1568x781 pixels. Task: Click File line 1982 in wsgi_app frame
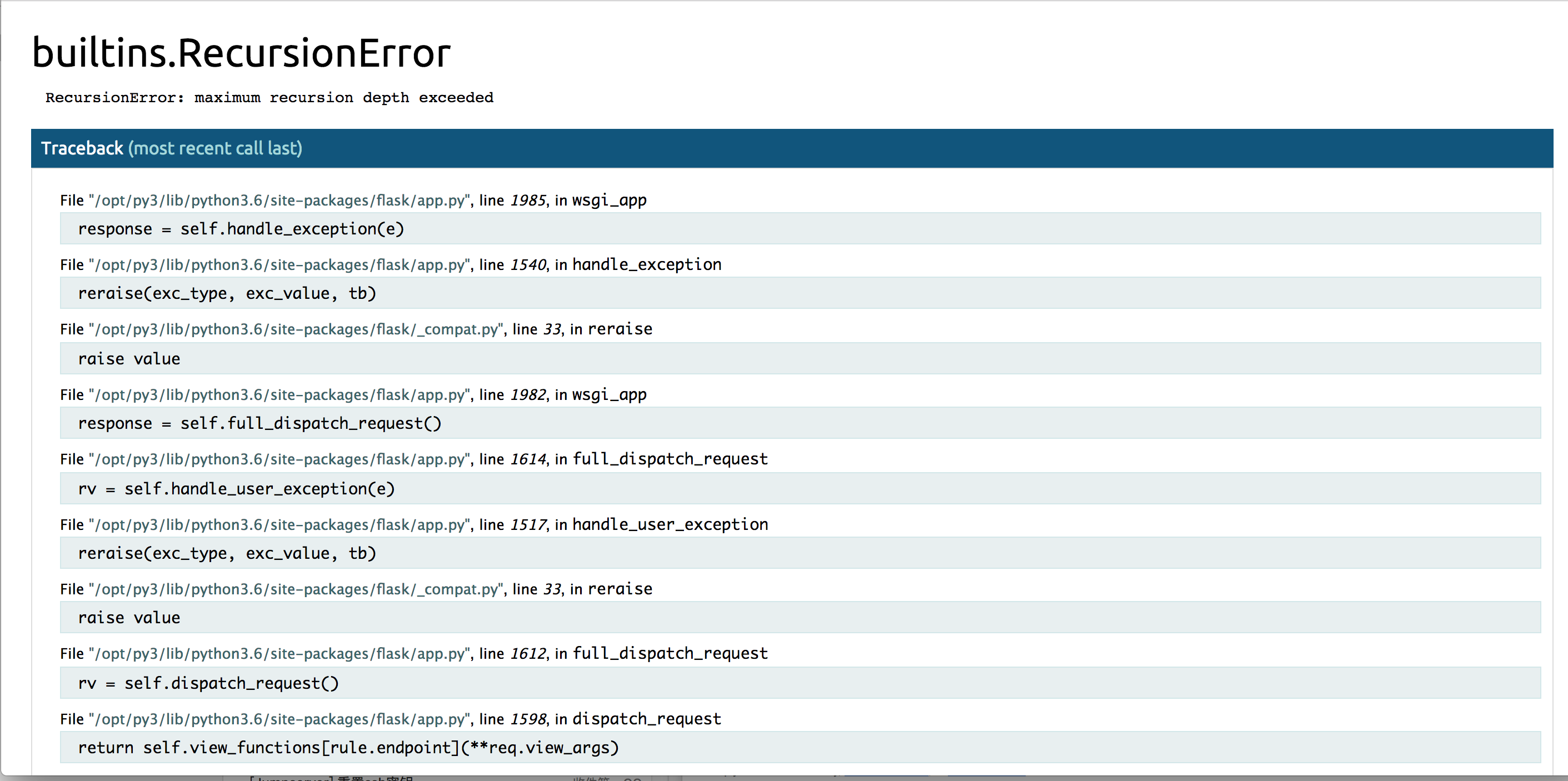tap(353, 394)
